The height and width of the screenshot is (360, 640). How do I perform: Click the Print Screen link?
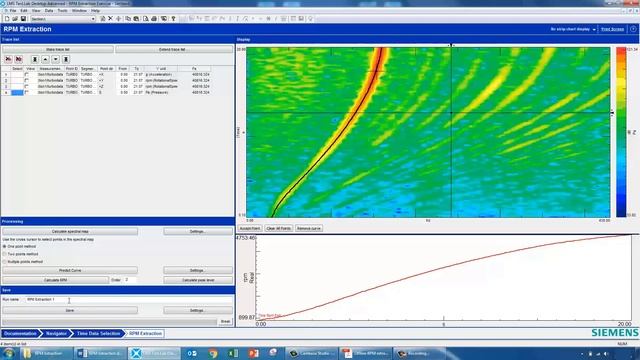(613, 29)
